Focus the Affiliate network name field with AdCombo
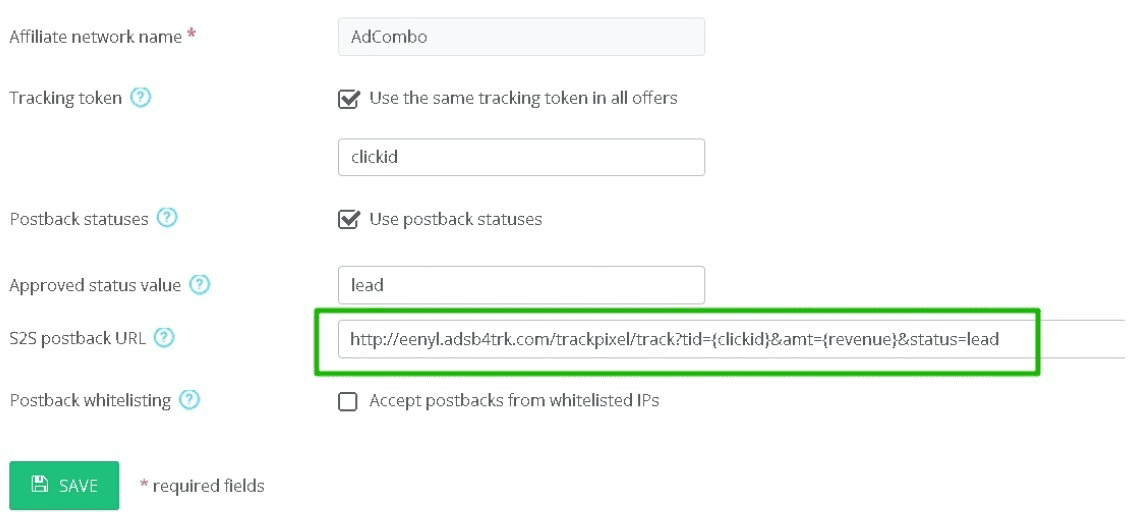The width and height of the screenshot is (1135, 530). tap(521, 37)
